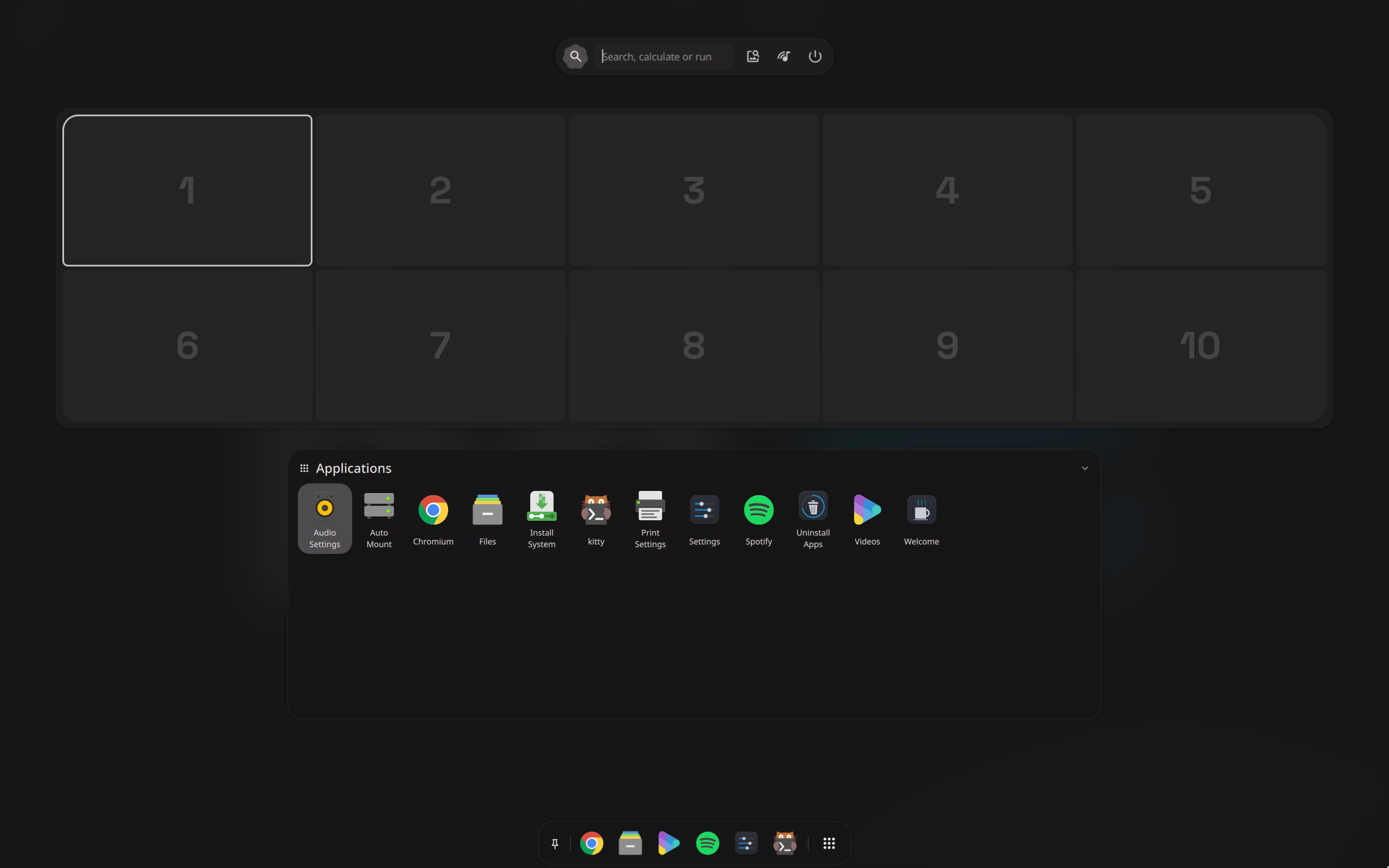Open the power menu icon

[814, 56]
